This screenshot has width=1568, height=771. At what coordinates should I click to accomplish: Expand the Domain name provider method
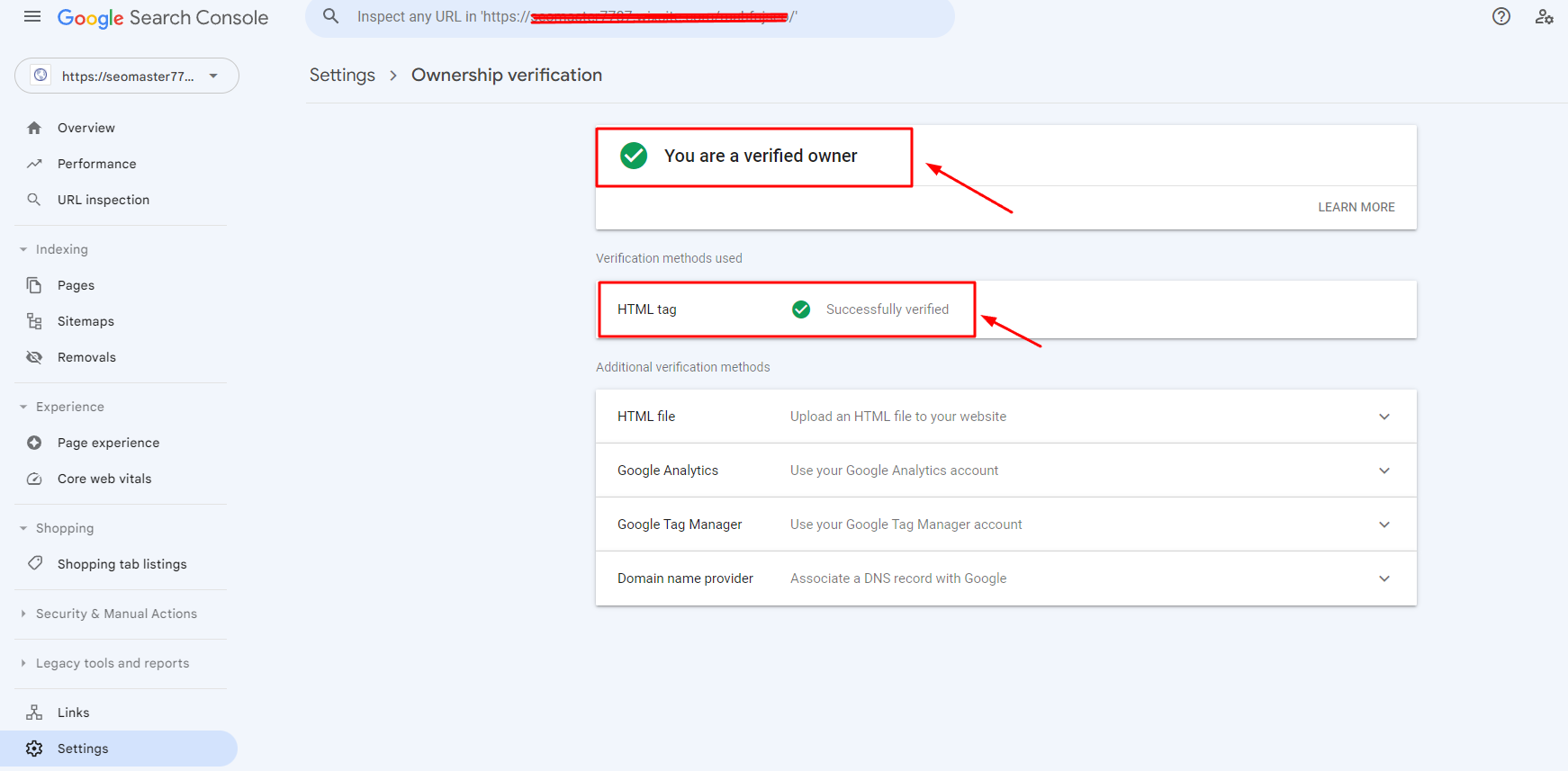tap(1383, 578)
